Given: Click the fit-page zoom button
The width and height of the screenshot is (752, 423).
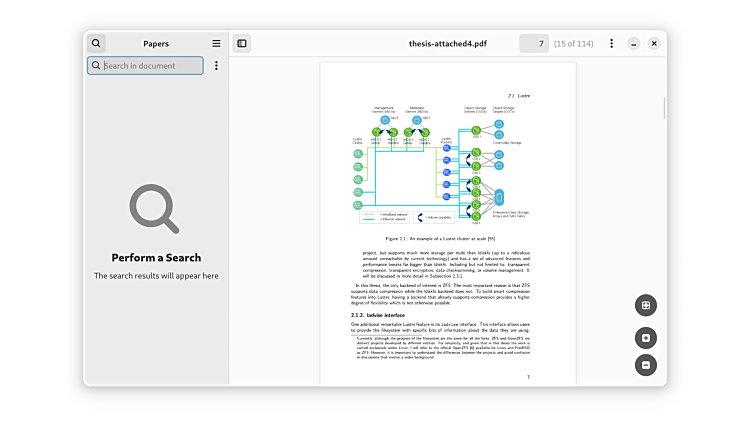Looking at the screenshot, I should coord(646,305).
